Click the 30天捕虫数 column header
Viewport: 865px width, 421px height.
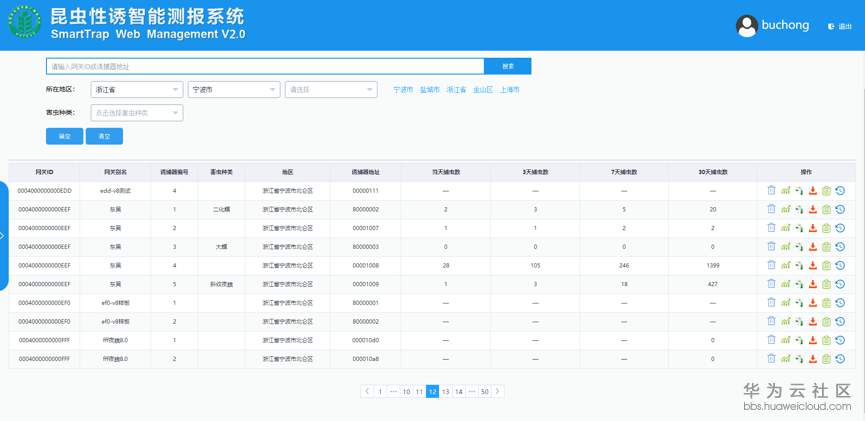pyautogui.click(x=713, y=172)
